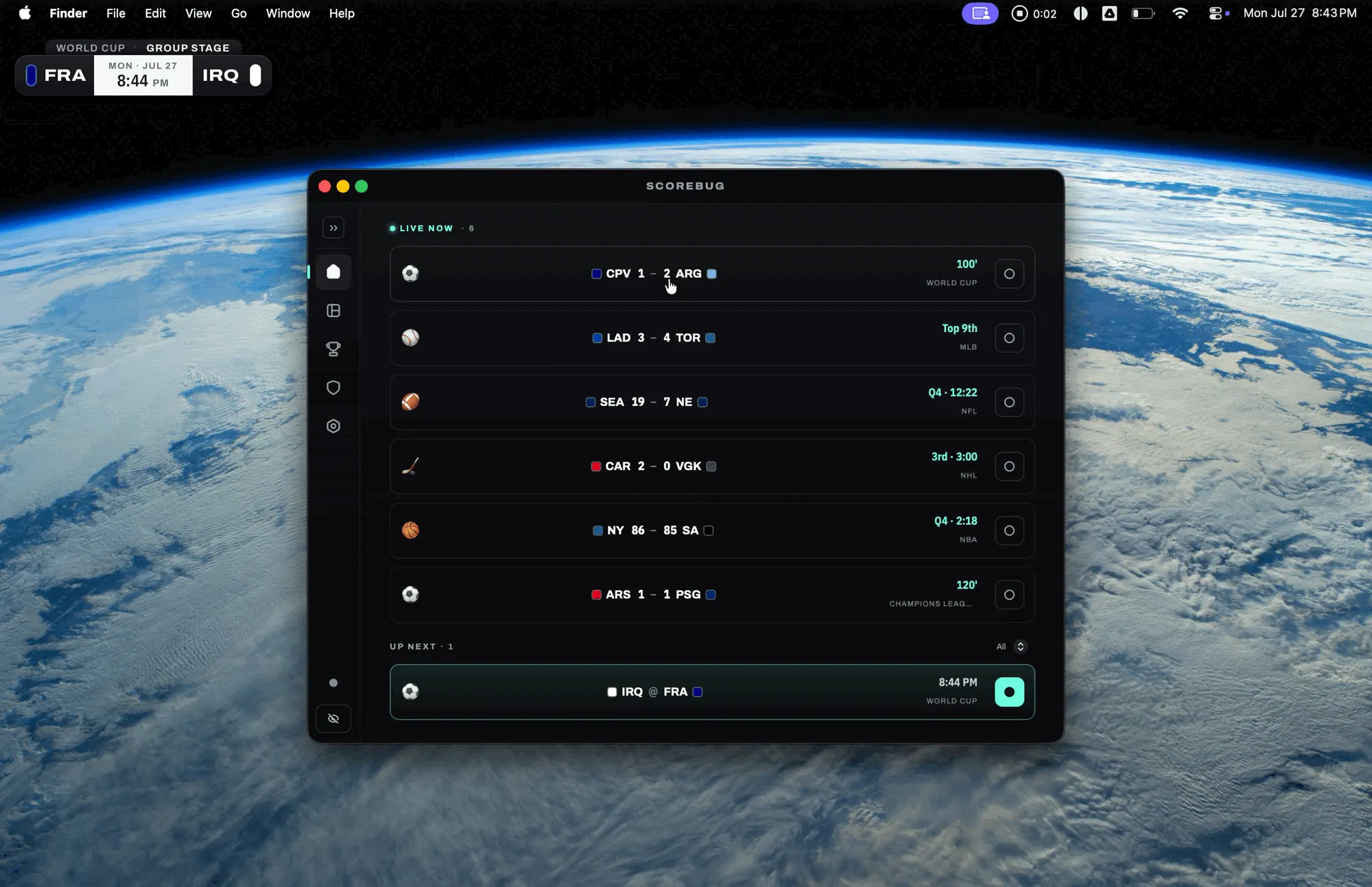Pin the NY vs SA game
1372x887 pixels.
pos(1009,530)
